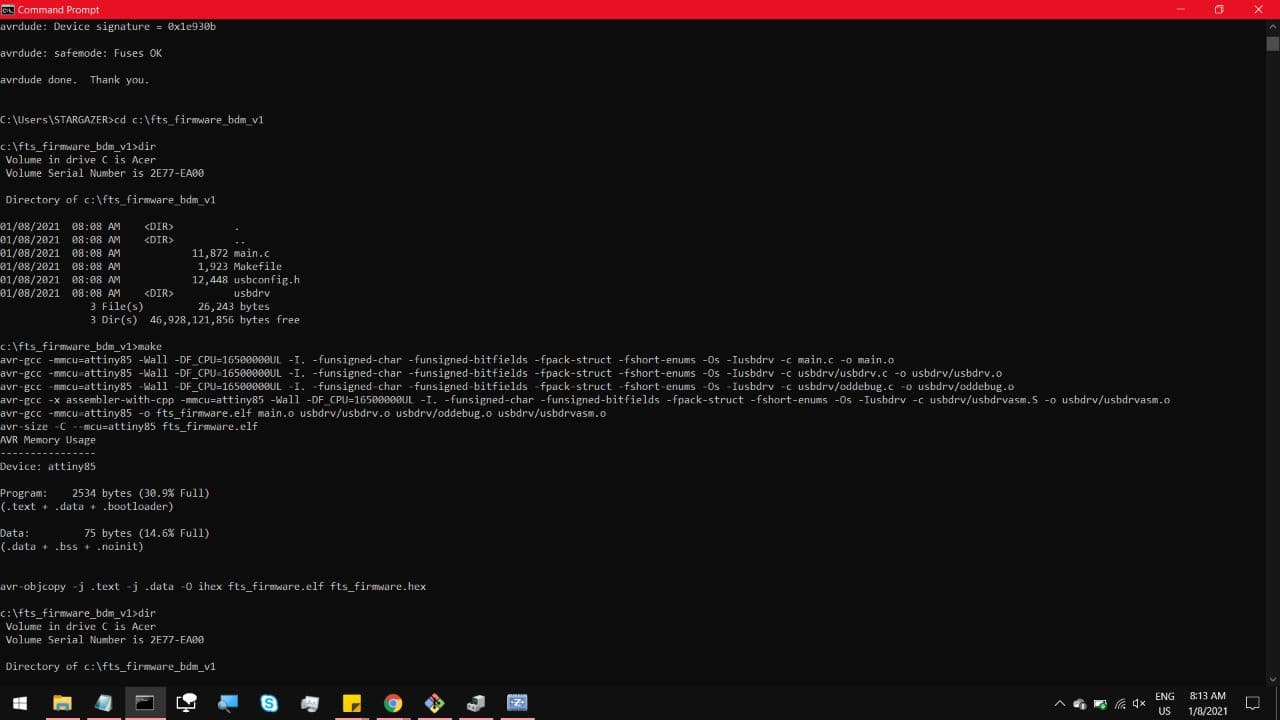
Task: Click the 'avr-size -C --mcu=attiny85' line
Action: (x=129, y=426)
